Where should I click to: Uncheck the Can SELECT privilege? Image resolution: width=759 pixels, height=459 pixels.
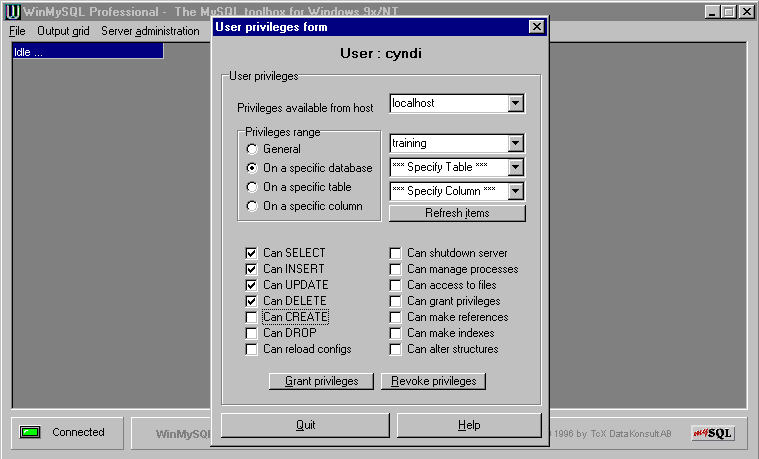coord(251,253)
